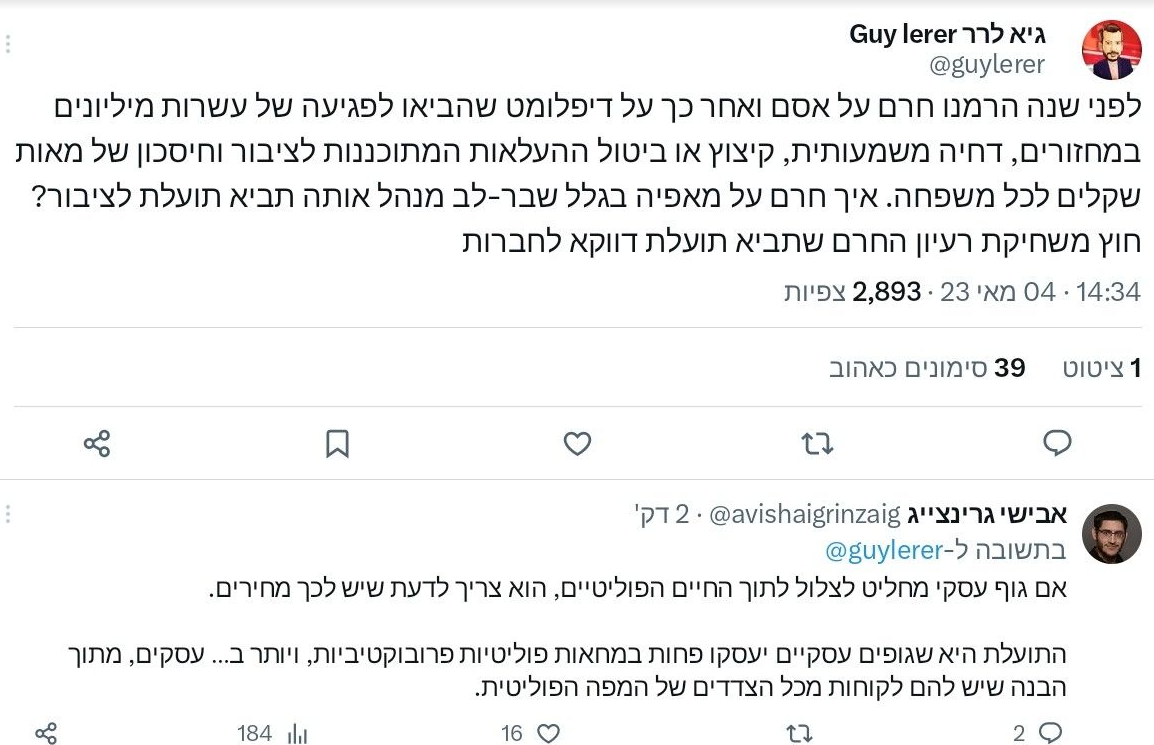
Task: Like Avishai's reply showing 16 likes
Action: (548, 733)
